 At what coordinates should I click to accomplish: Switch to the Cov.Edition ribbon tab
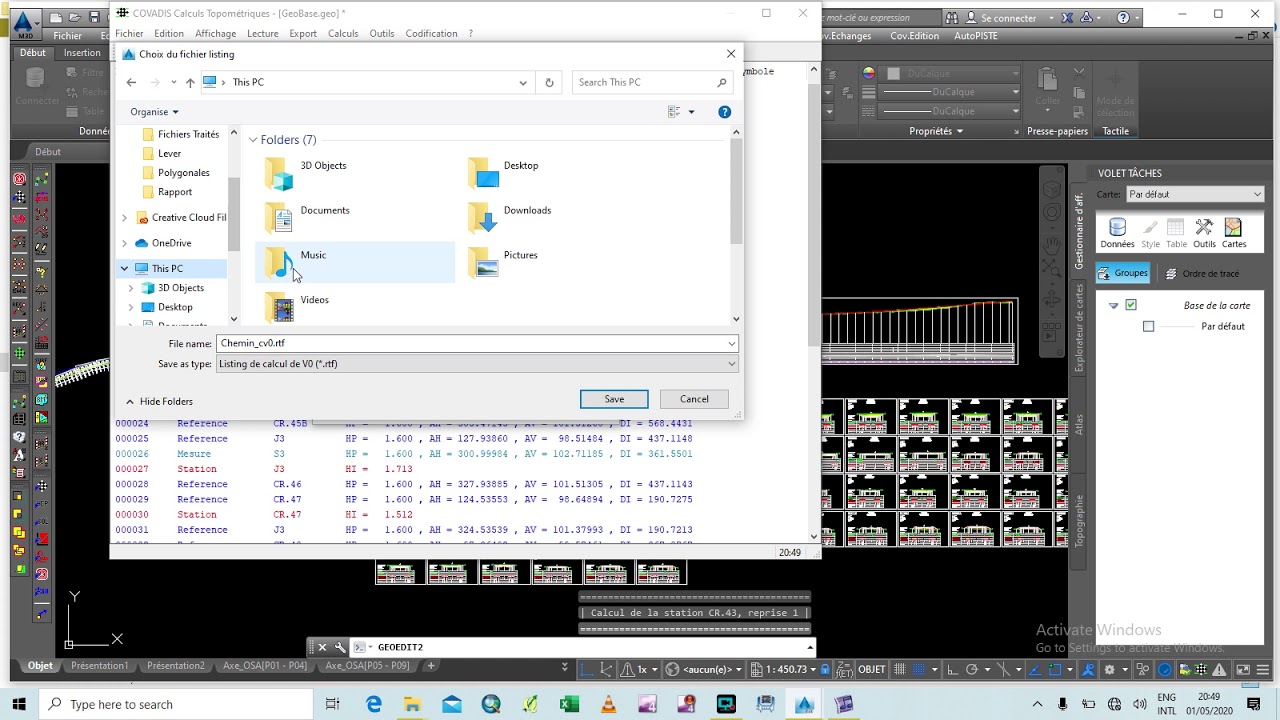click(914, 36)
